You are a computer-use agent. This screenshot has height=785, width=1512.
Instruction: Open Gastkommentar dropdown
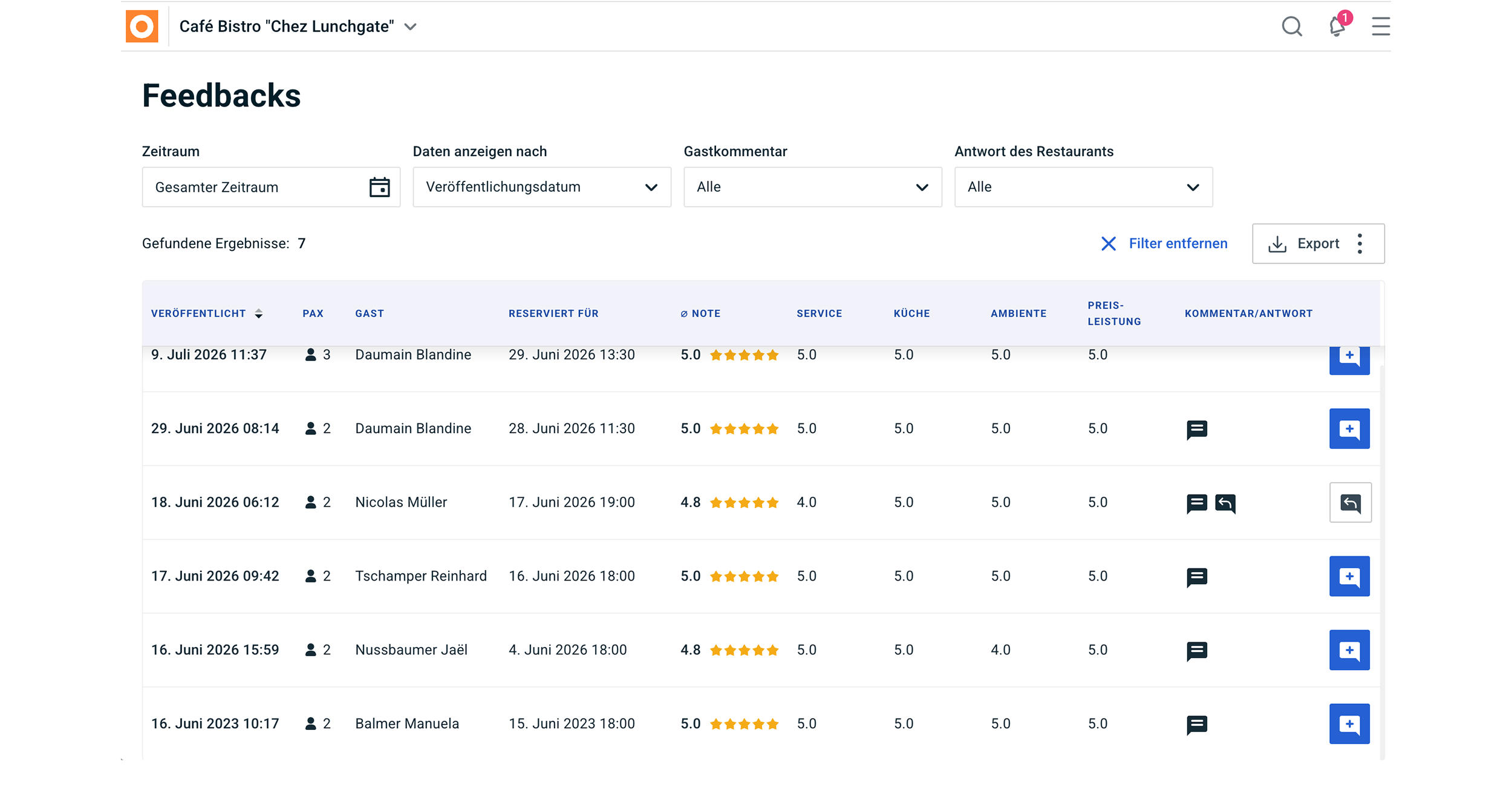(813, 187)
